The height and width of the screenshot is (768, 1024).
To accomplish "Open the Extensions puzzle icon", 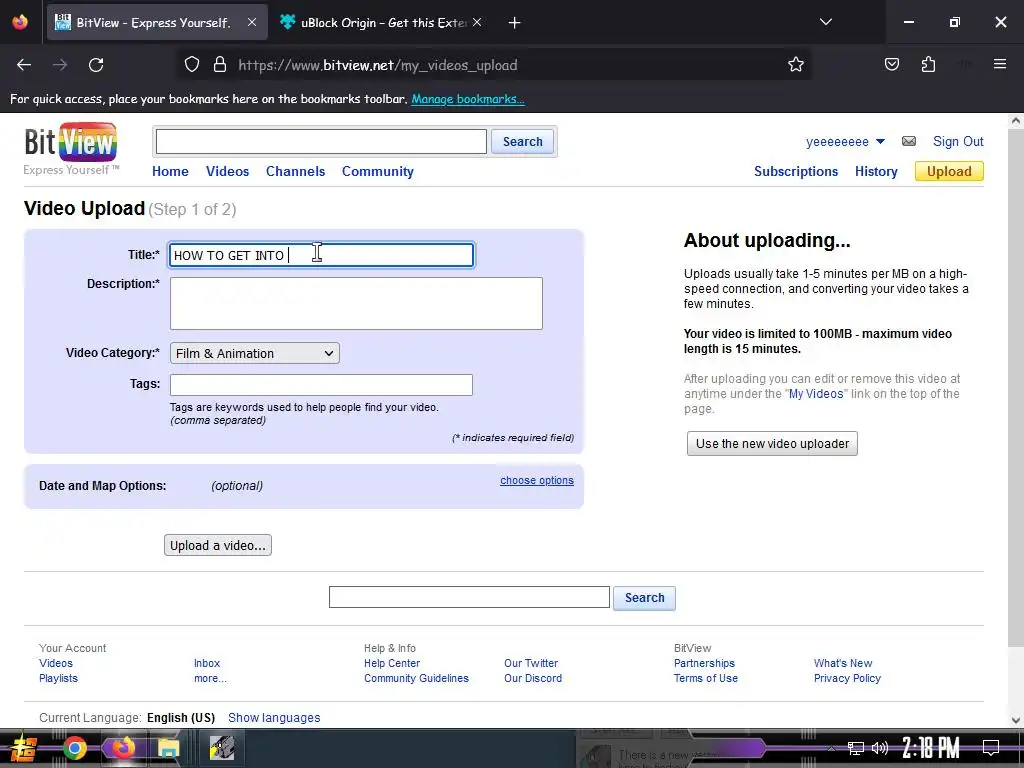I will pyautogui.click(x=928, y=65).
